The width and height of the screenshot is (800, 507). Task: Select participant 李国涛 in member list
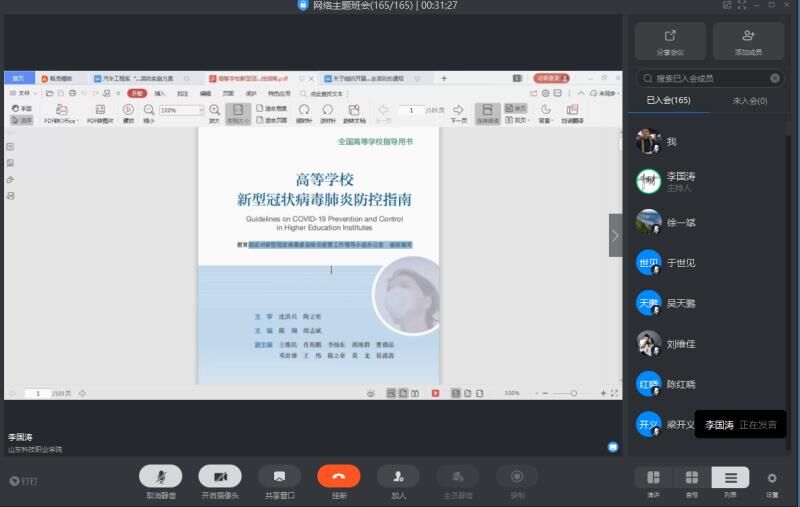(709, 181)
